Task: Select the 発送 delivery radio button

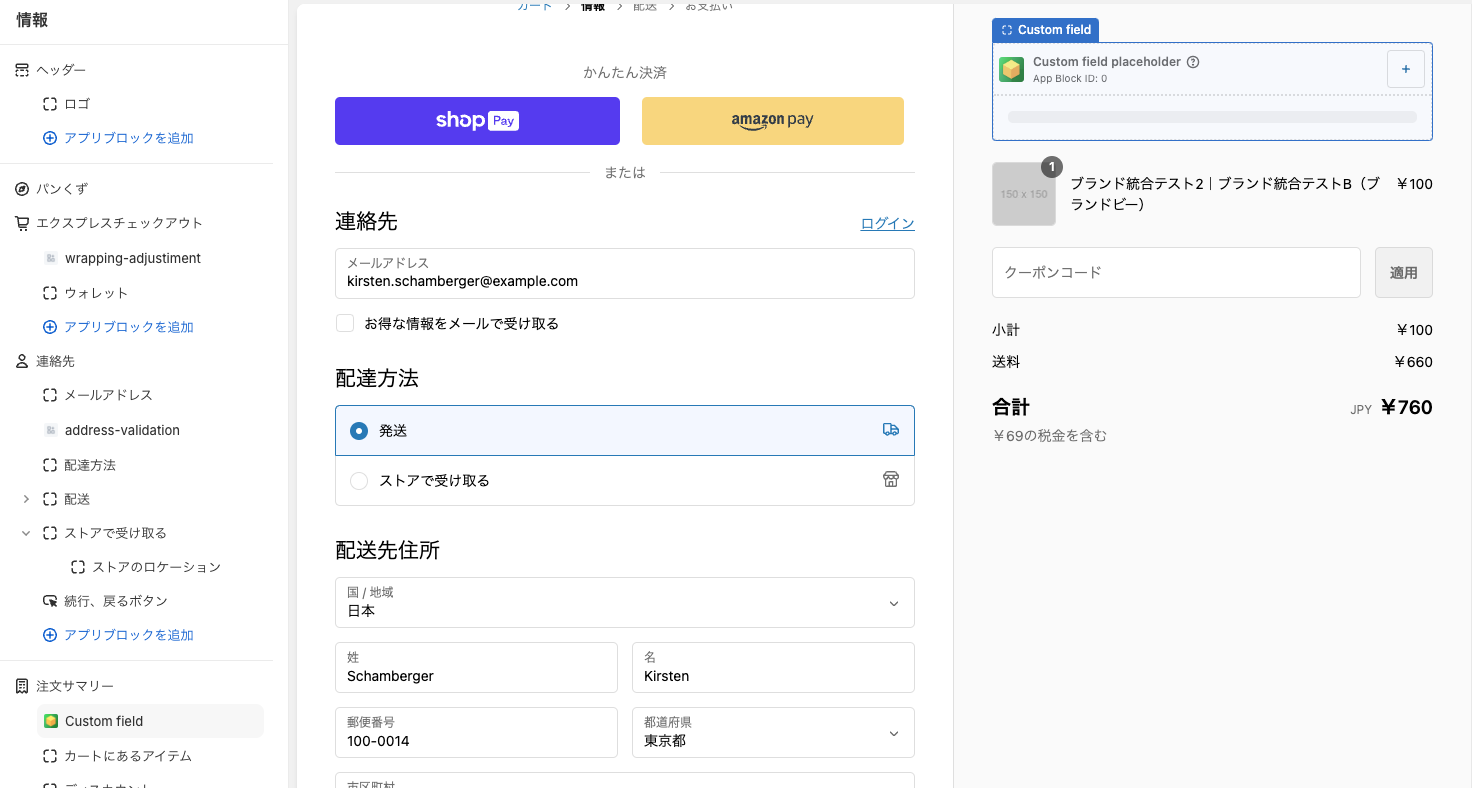Action: point(359,431)
